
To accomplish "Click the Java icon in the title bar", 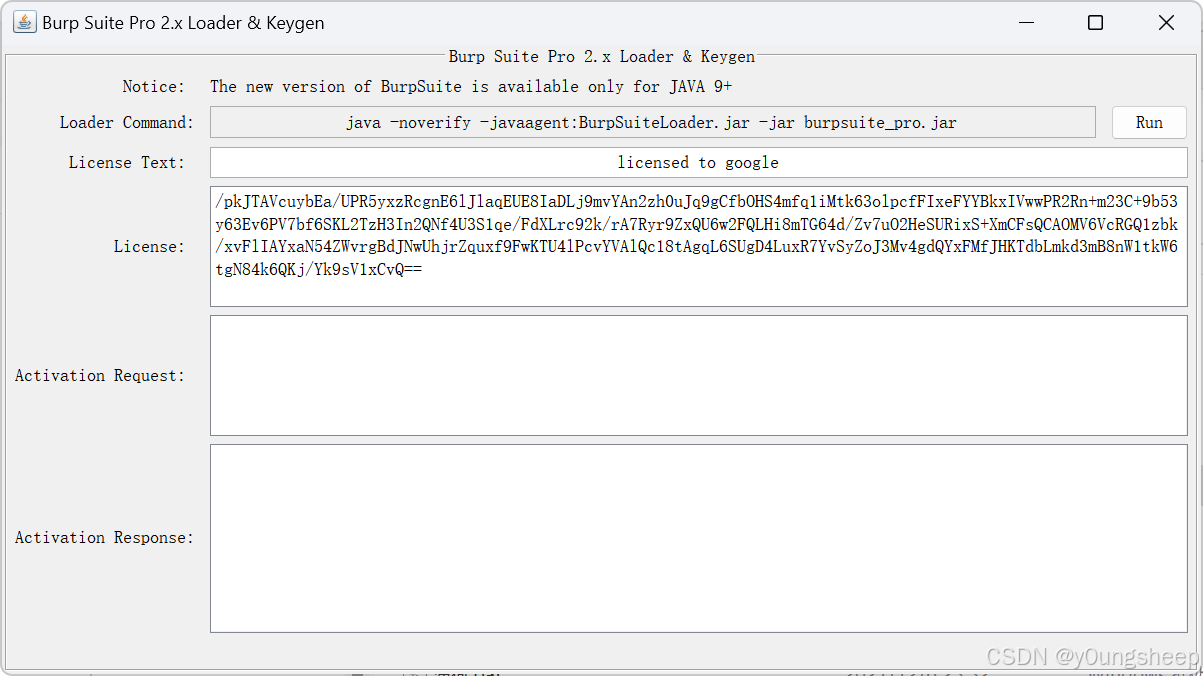I will pyautogui.click(x=24, y=22).
